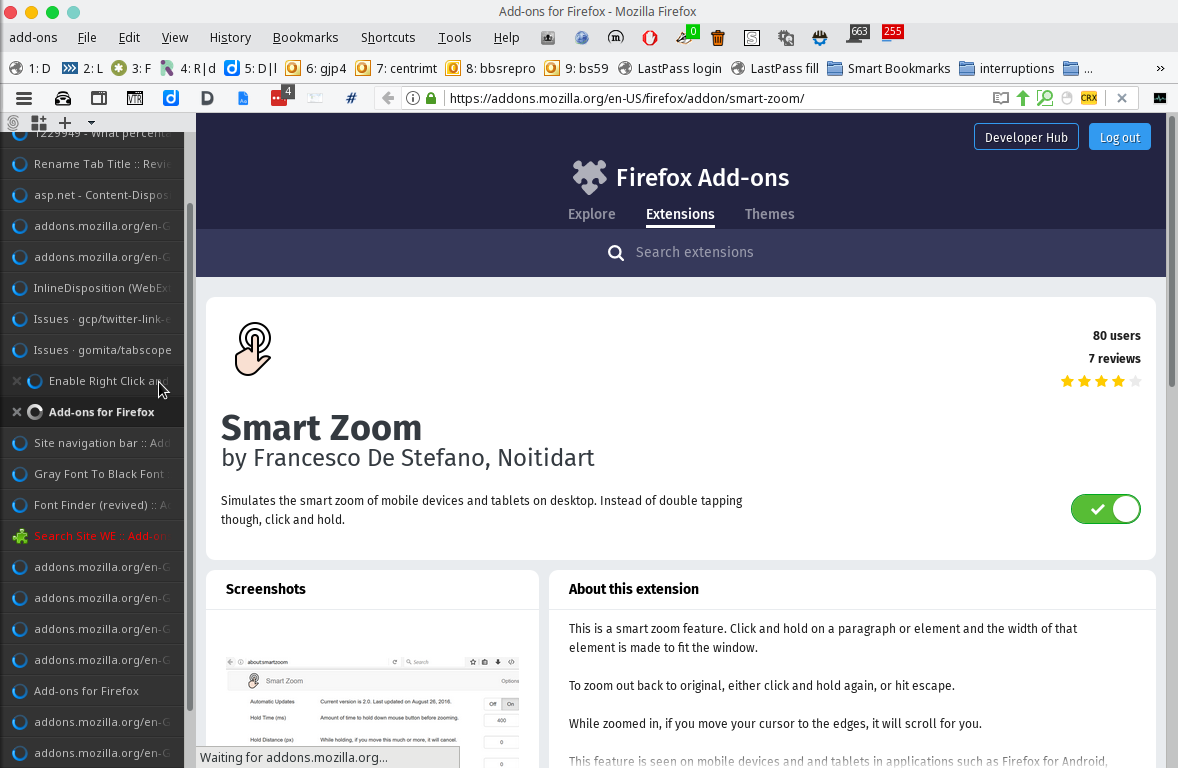Switch to 'Rename Tab Title' tab

[92, 164]
